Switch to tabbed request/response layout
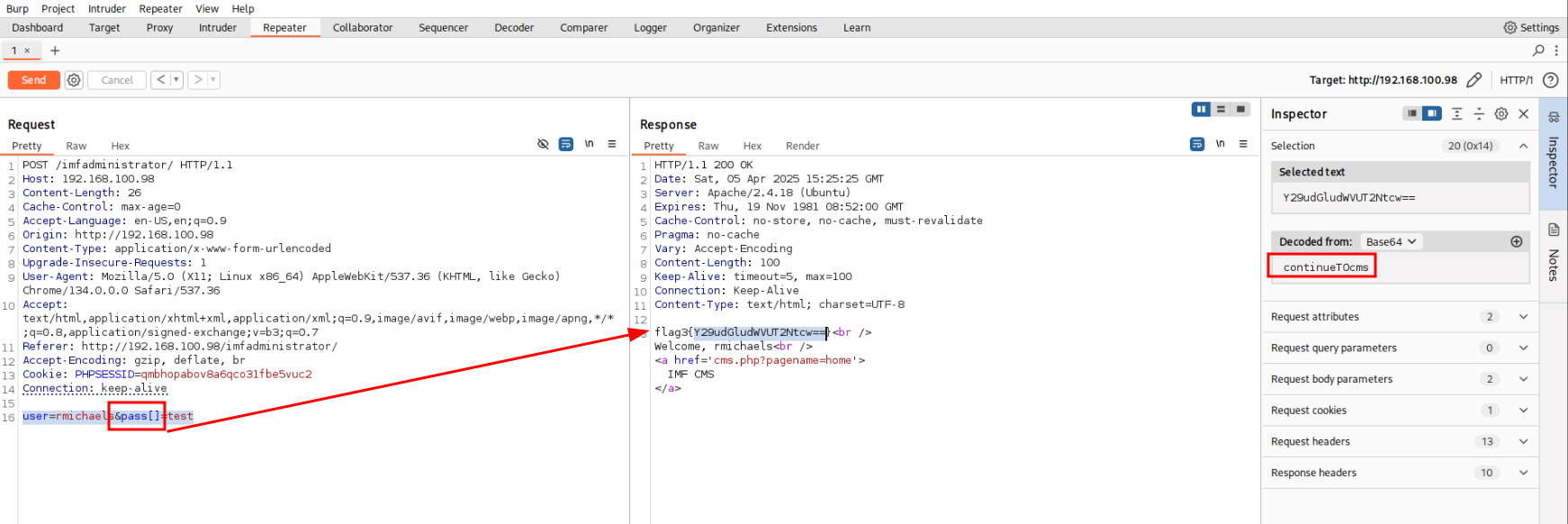Screen dimensions: 1568x524 [1240, 109]
